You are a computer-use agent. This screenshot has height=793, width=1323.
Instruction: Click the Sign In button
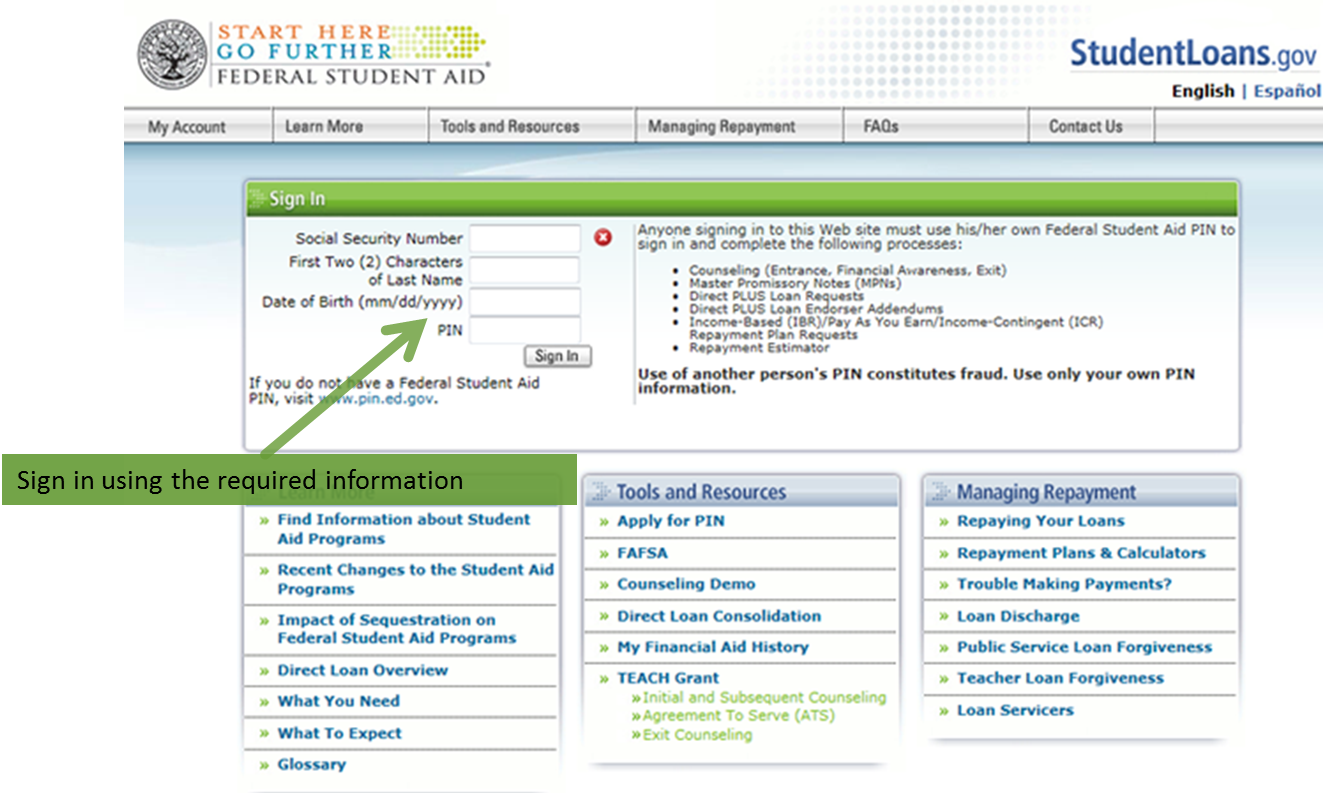(557, 356)
